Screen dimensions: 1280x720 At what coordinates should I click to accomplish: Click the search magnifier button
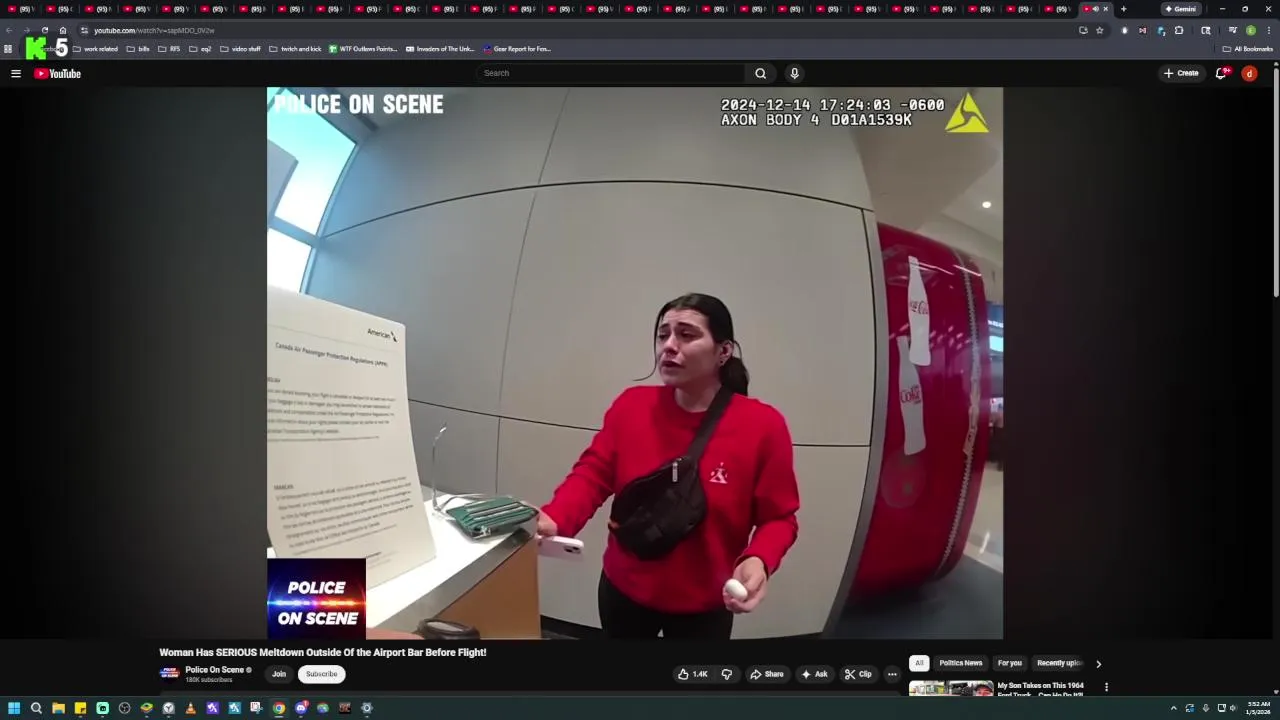[x=760, y=73]
